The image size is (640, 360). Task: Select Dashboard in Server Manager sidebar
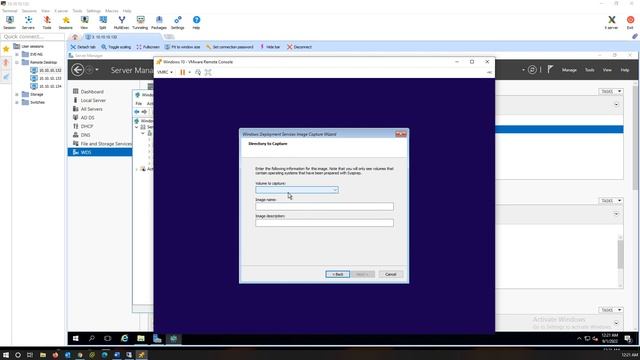tap(92, 92)
